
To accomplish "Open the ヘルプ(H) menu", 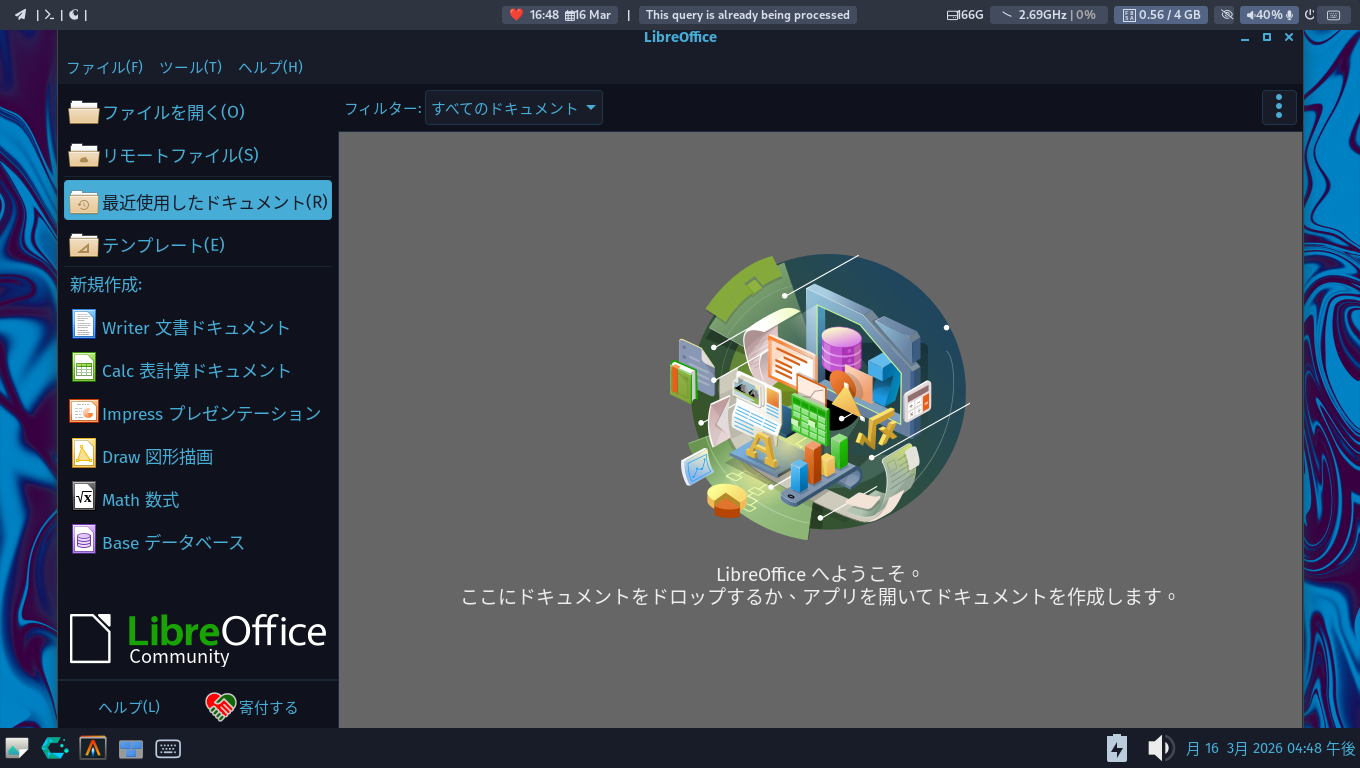I will coord(270,67).
